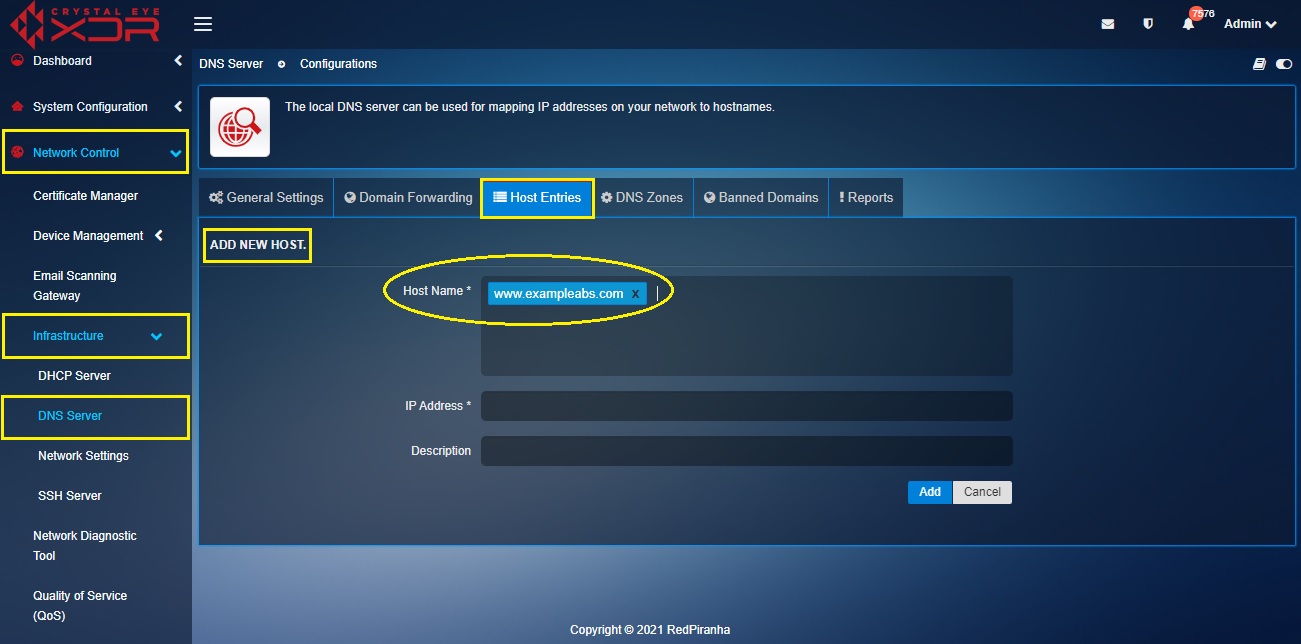Image resolution: width=1301 pixels, height=644 pixels.
Task: Collapse the Infrastructure submenu
Action: [x=96, y=336]
